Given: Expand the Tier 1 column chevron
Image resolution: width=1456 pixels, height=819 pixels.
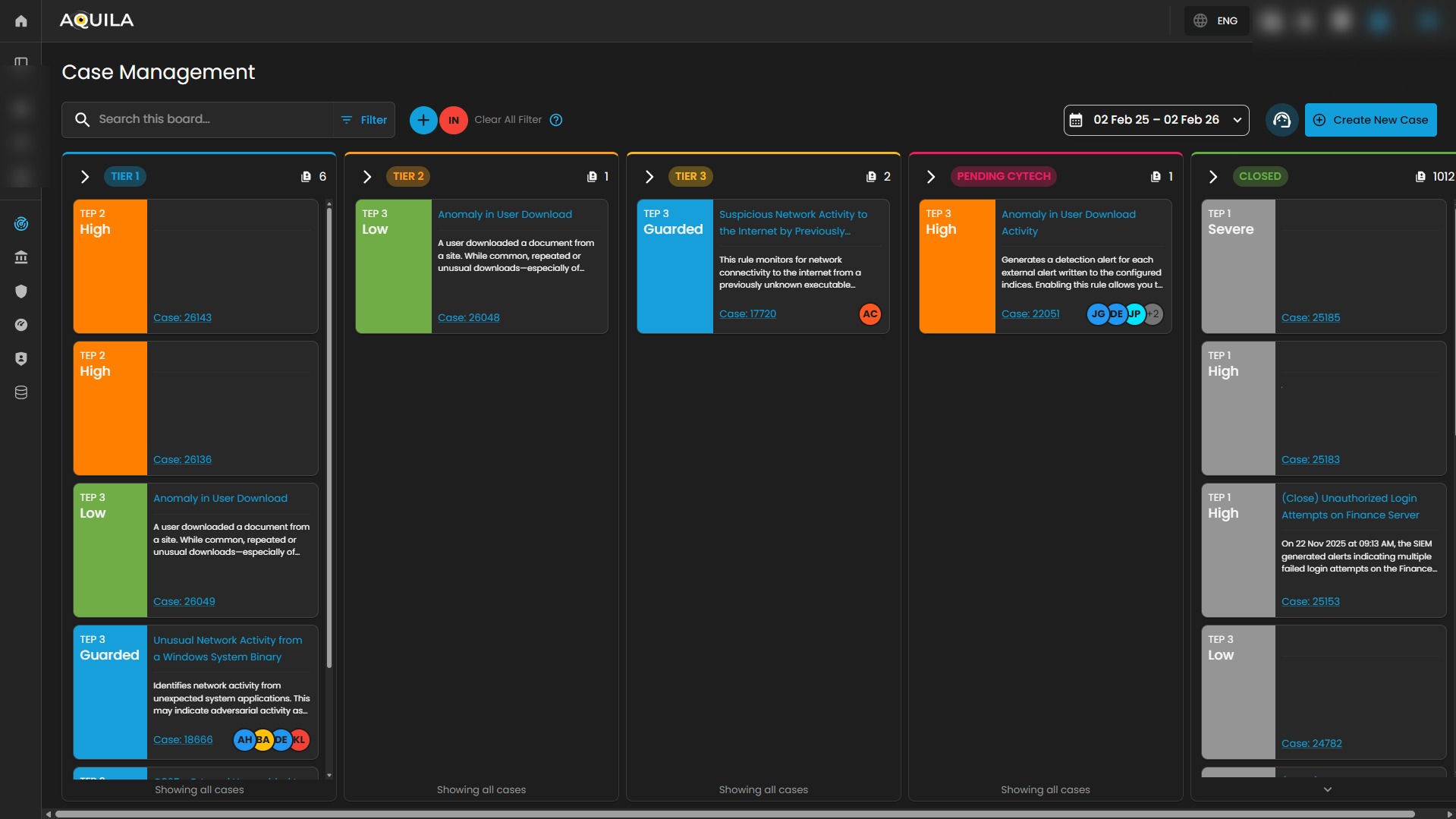Looking at the screenshot, I should 85,177.
